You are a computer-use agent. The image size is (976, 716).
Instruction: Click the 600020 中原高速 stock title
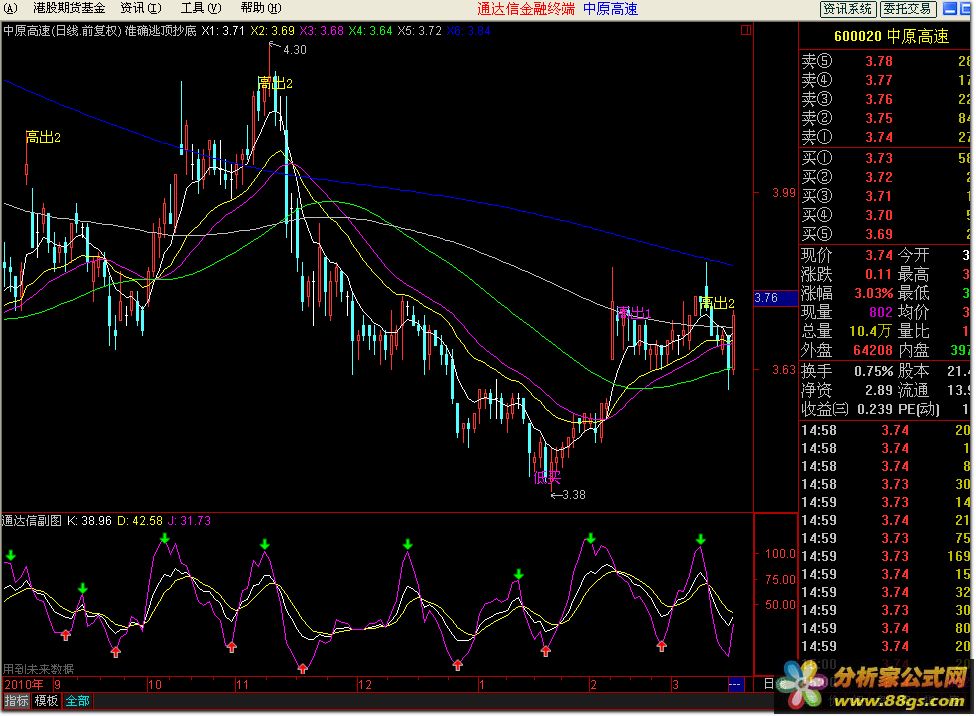pyautogui.click(x=891, y=36)
